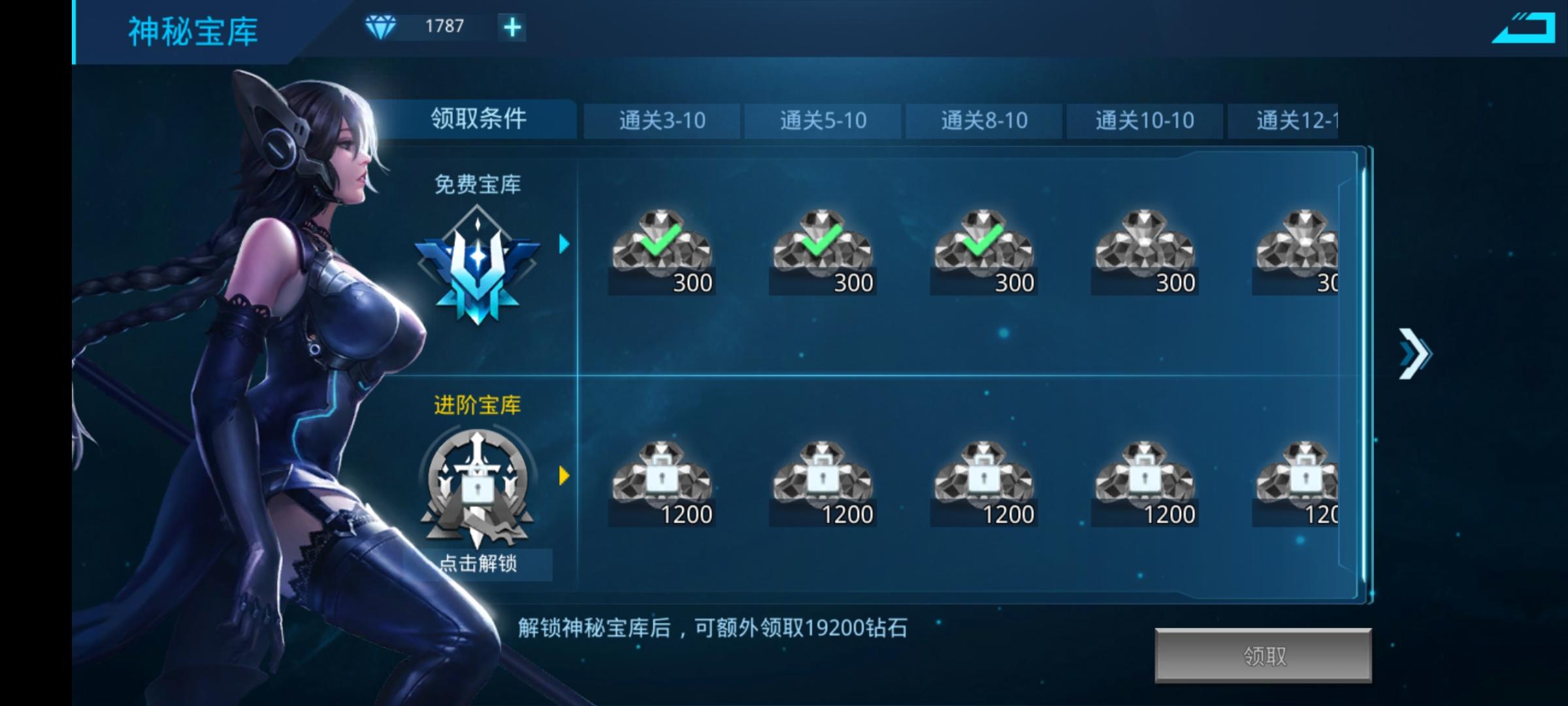This screenshot has width=1568, height=706.
Task: Click the back arrow icon top-right
Action: [1523, 27]
